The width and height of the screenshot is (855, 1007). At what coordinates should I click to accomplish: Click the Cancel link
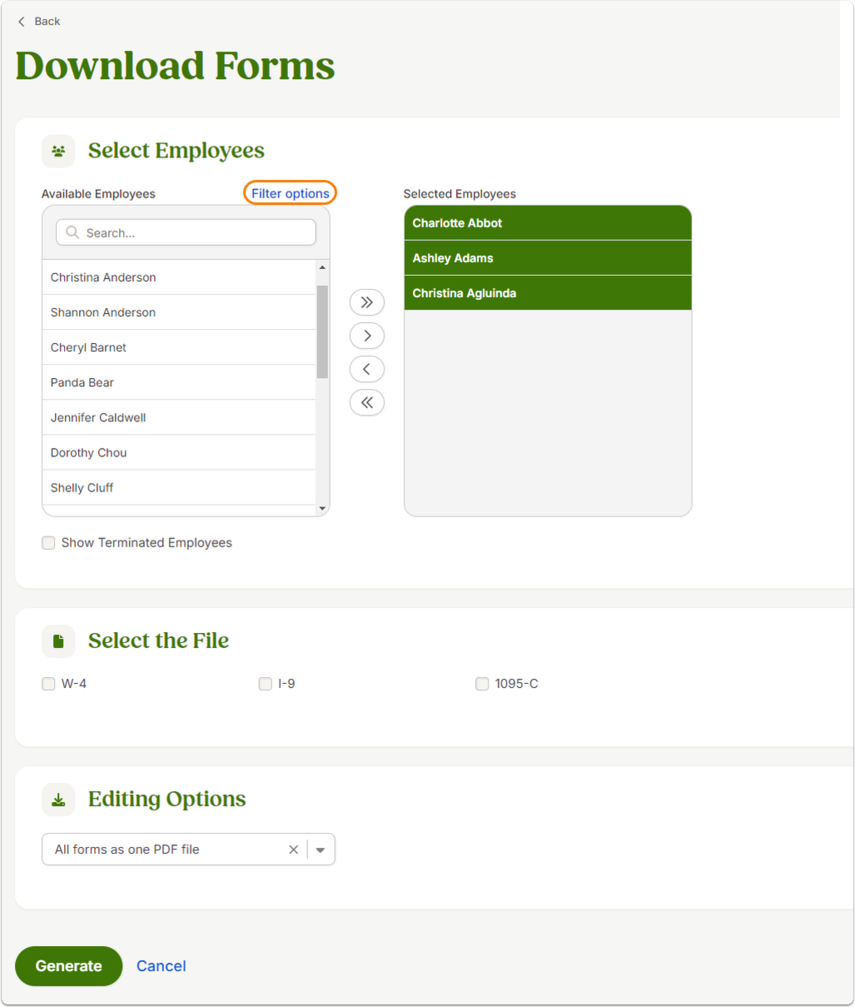point(161,966)
